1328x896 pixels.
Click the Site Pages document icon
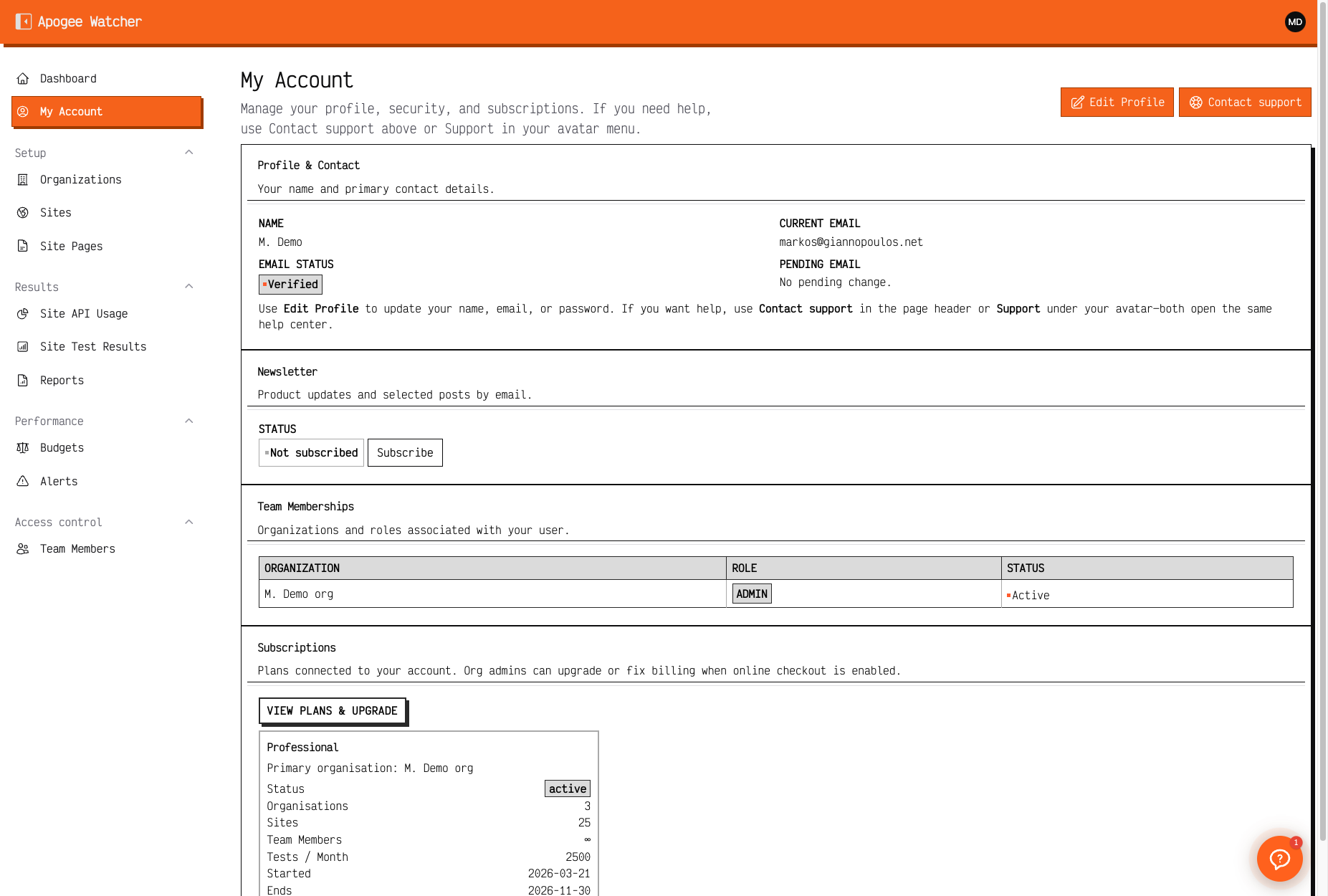click(23, 246)
